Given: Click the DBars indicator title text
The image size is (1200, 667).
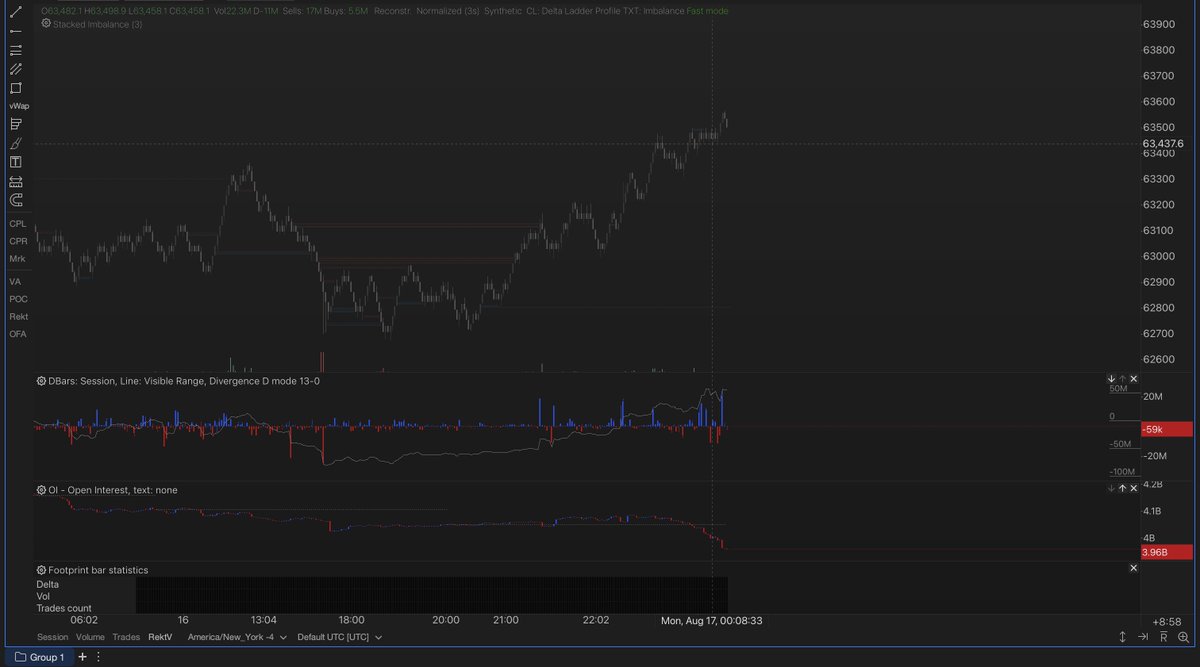Looking at the screenshot, I should 184,381.
